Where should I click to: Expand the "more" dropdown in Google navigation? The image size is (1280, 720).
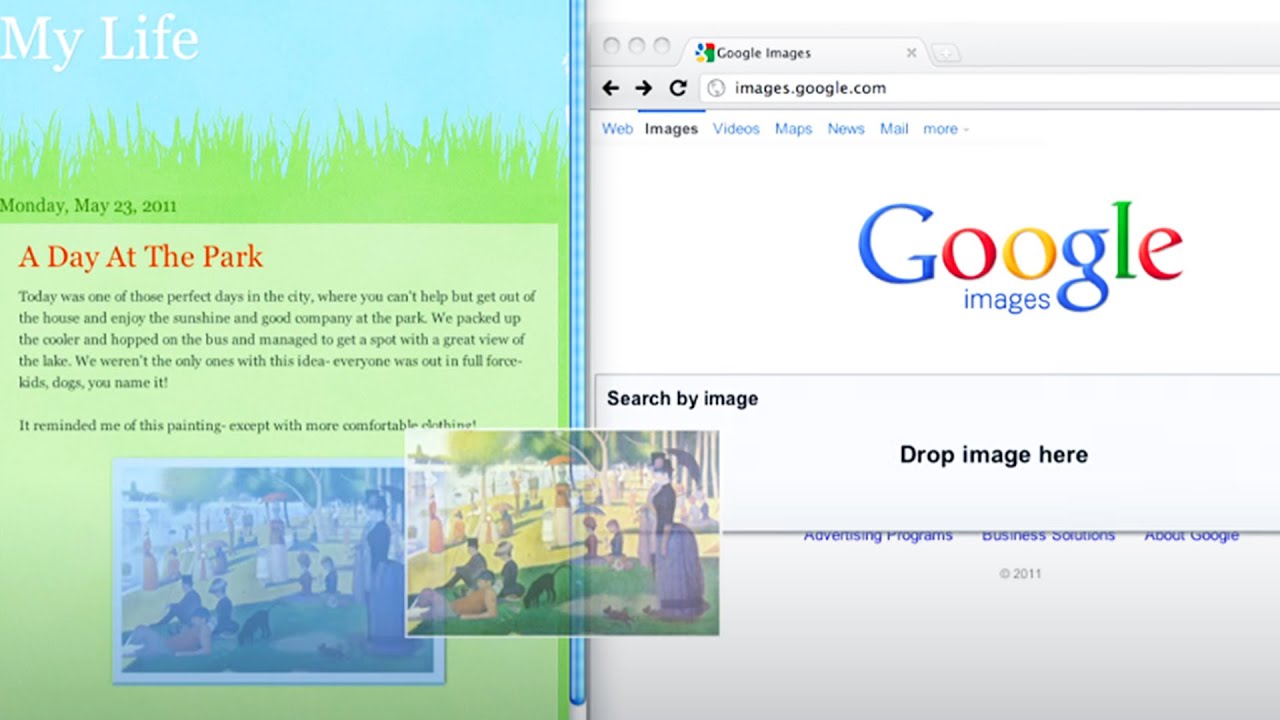945,129
